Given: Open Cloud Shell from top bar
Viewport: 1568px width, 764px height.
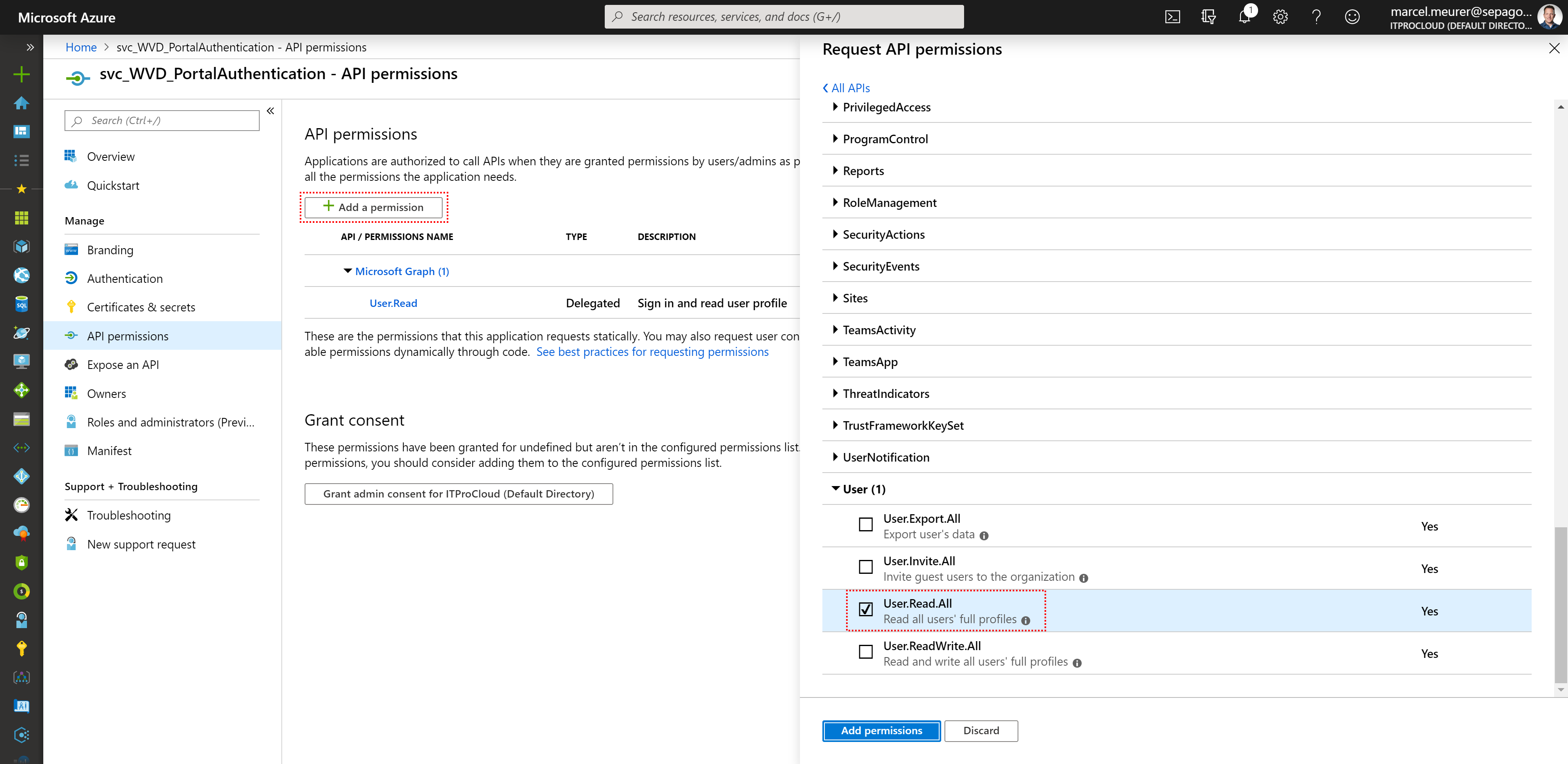Looking at the screenshot, I should click(x=1172, y=17).
